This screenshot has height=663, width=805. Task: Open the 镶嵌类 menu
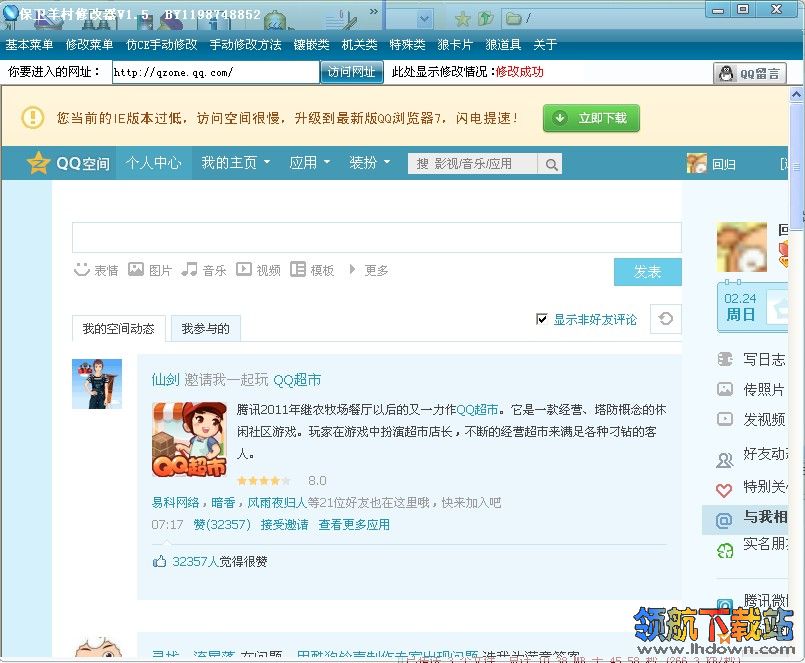tap(312, 45)
